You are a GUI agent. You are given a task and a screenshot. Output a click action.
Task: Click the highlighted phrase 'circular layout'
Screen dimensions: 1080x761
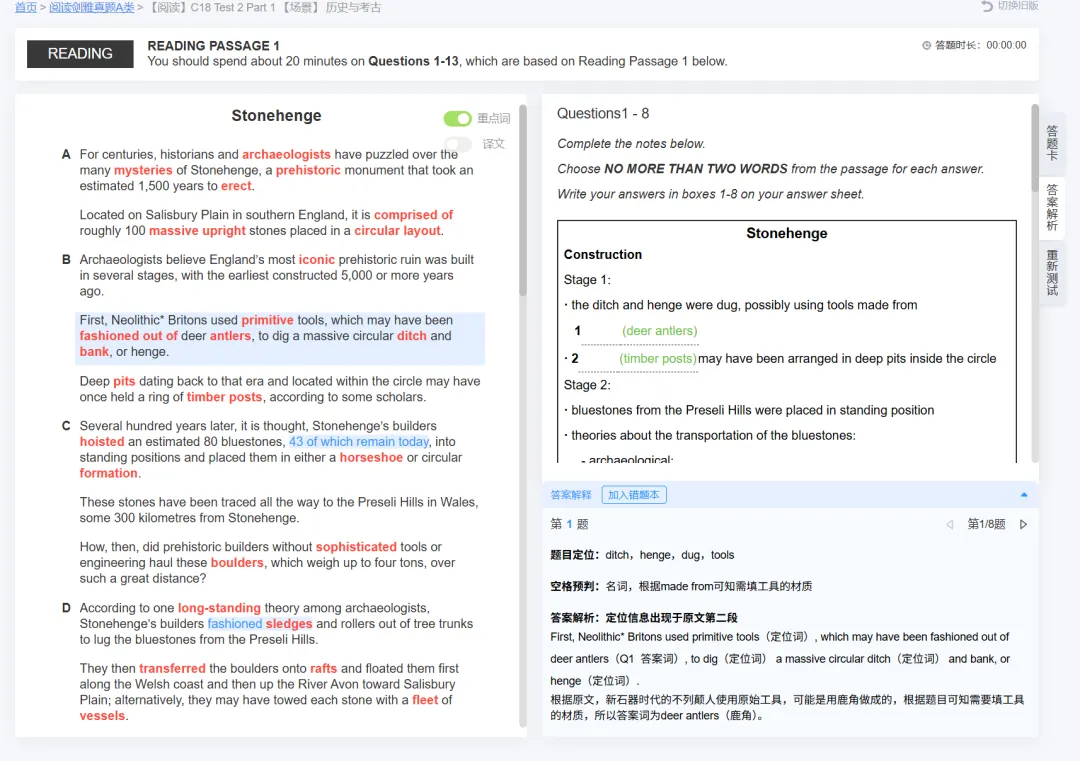click(x=397, y=231)
